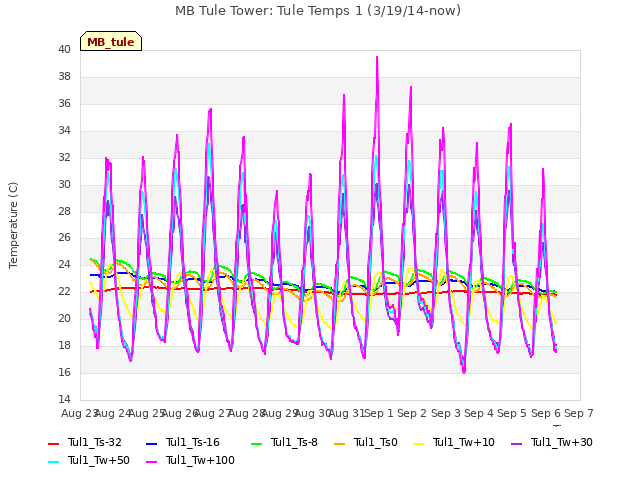
Task: Click the 22 y-axis tick label
Action: pyautogui.click(x=64, y=291)
